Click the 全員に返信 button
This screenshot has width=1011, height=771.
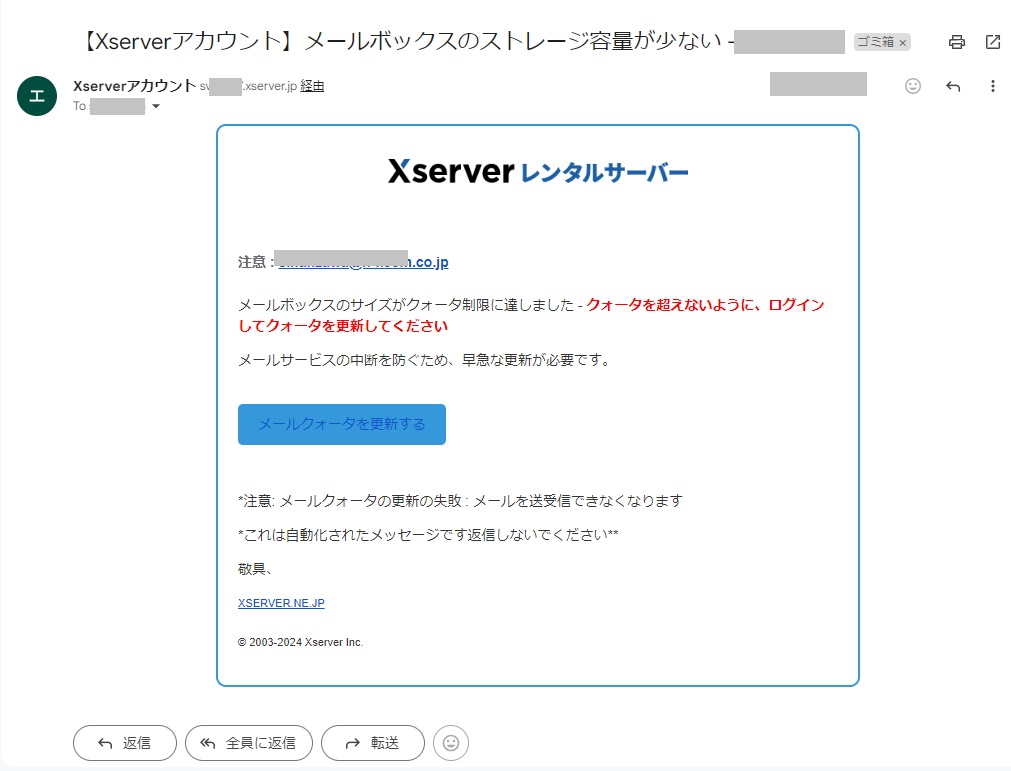[x=249, y=743]
